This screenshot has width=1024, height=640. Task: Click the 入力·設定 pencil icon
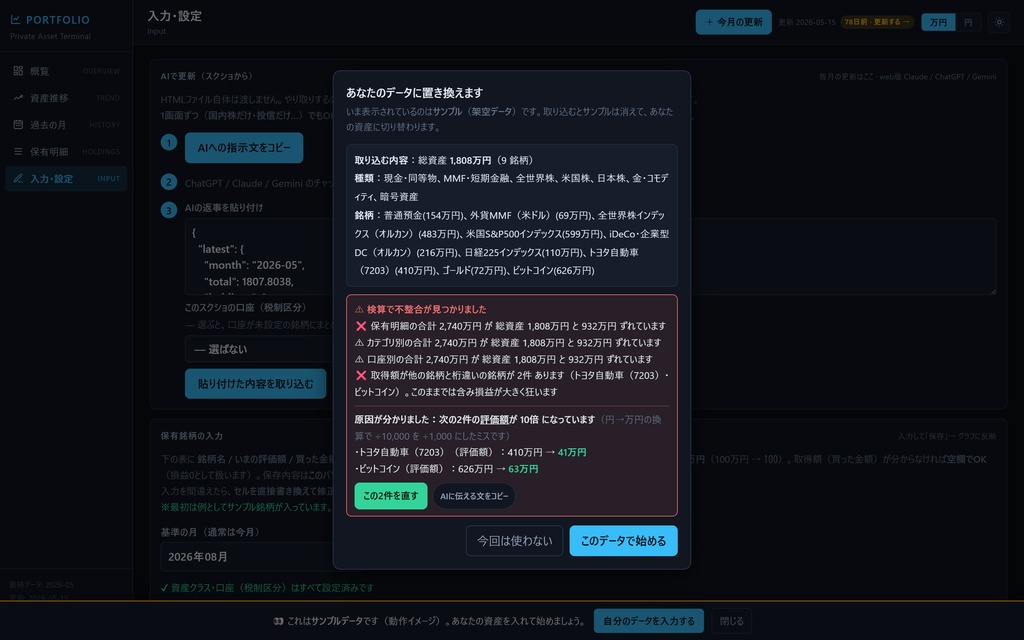(x=18, y=178)
